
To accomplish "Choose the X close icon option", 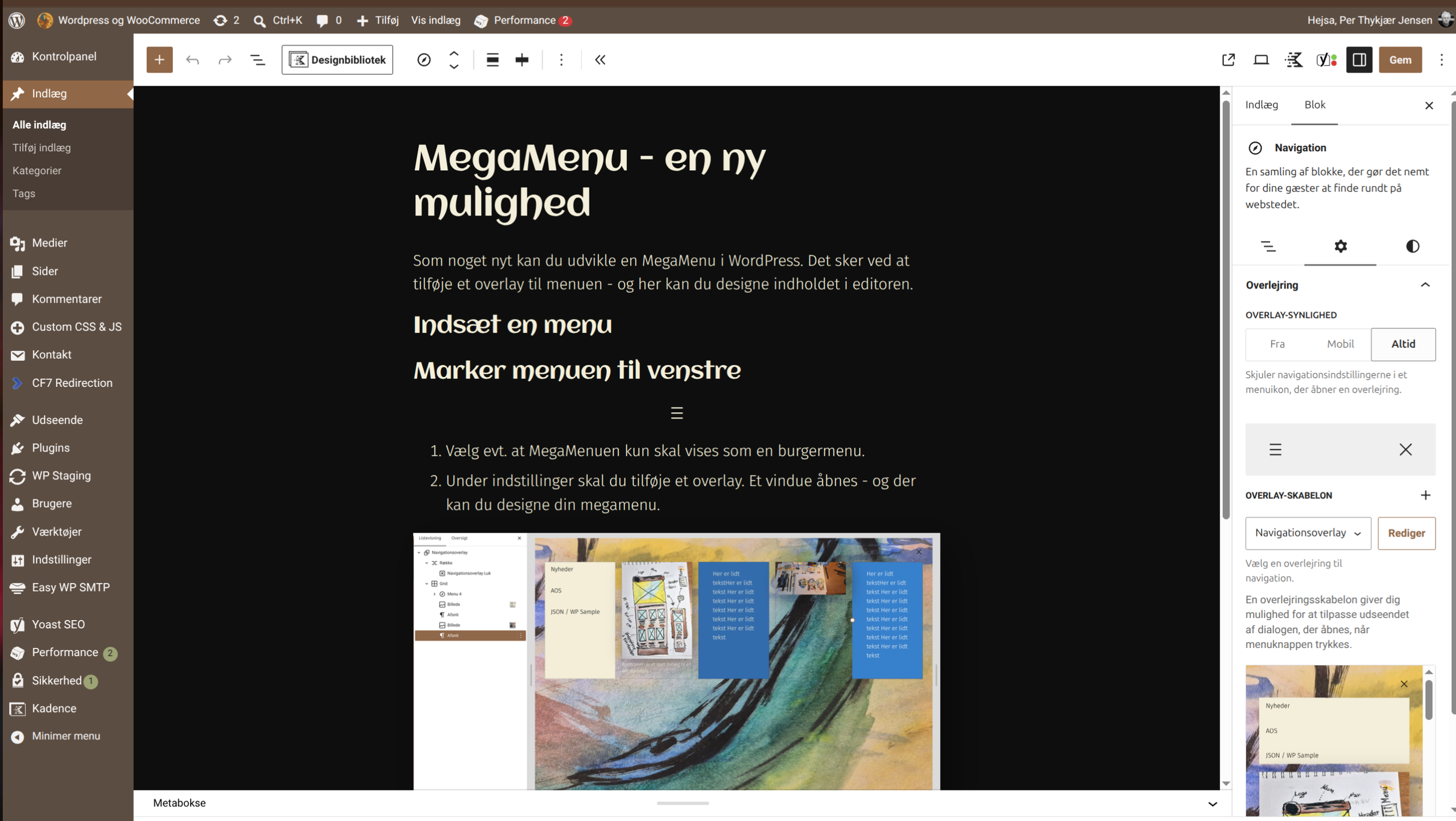I will coord(1405,449).
